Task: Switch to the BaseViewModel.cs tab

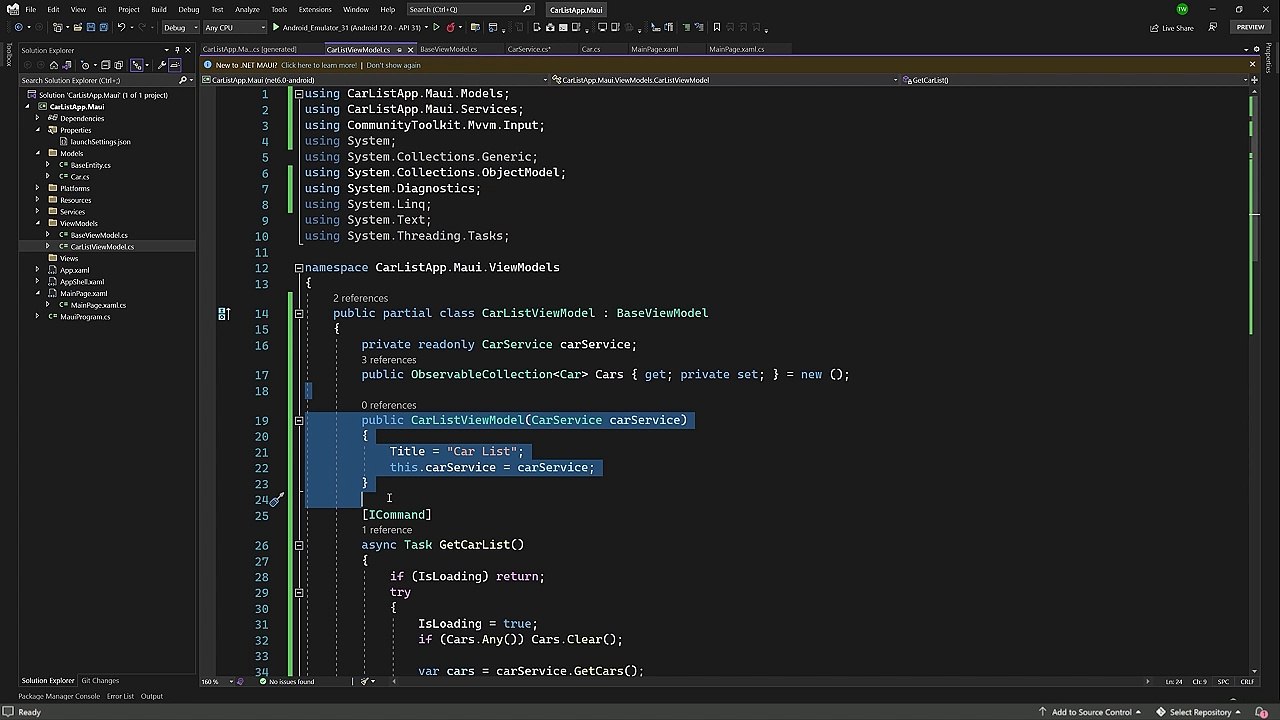Action: [x=448, y=49]
